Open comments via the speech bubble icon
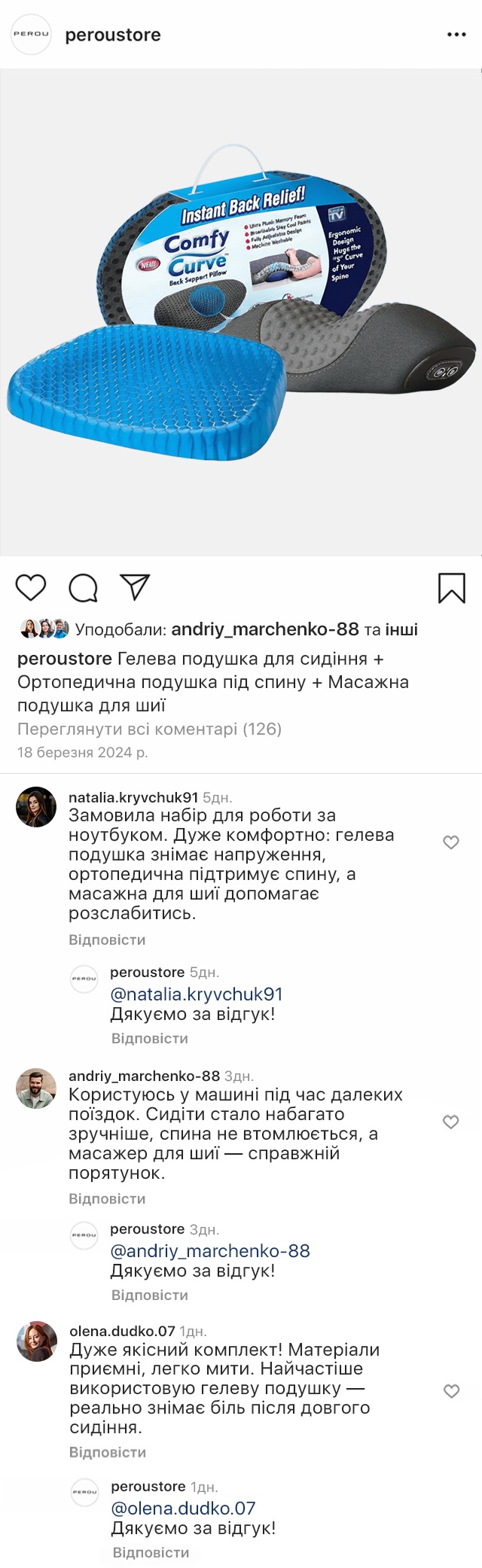This screenshot has height=1568, width=482. coord(83,588)
